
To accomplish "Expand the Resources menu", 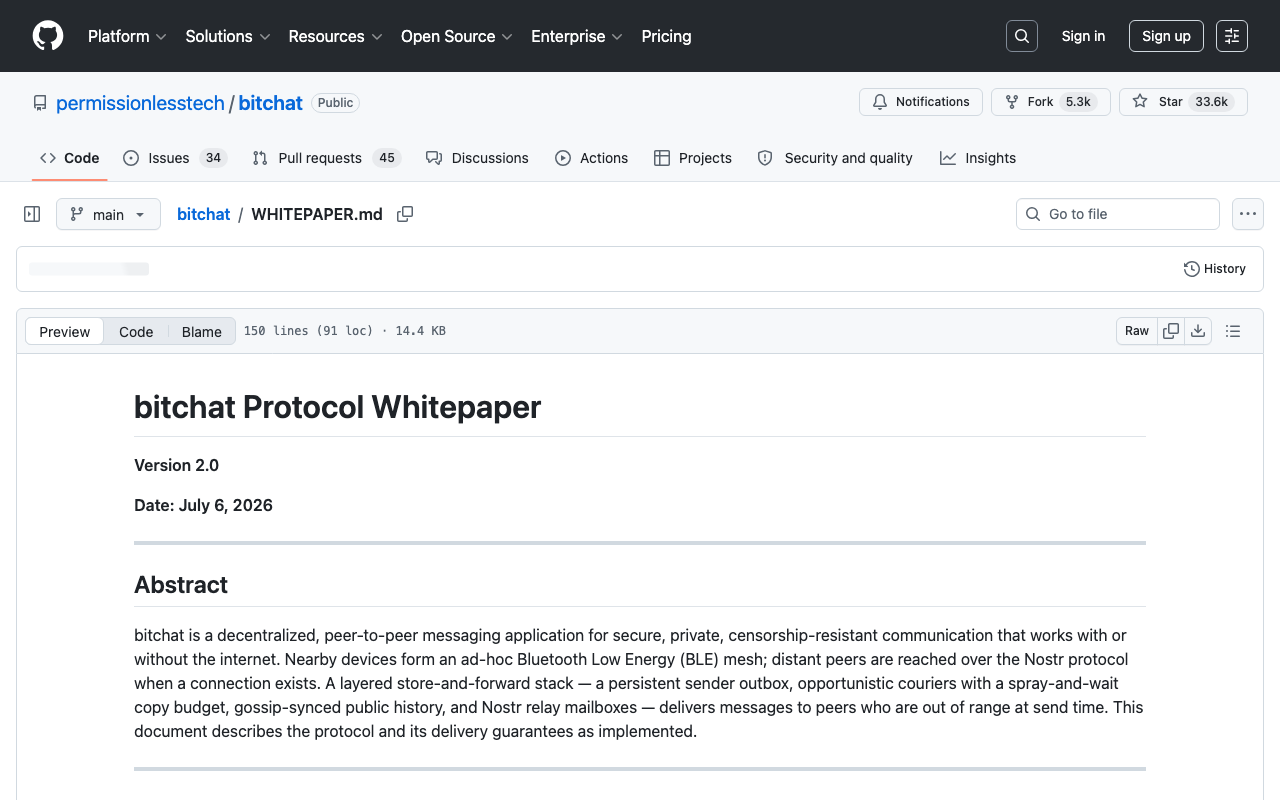I will click(335, 36).
